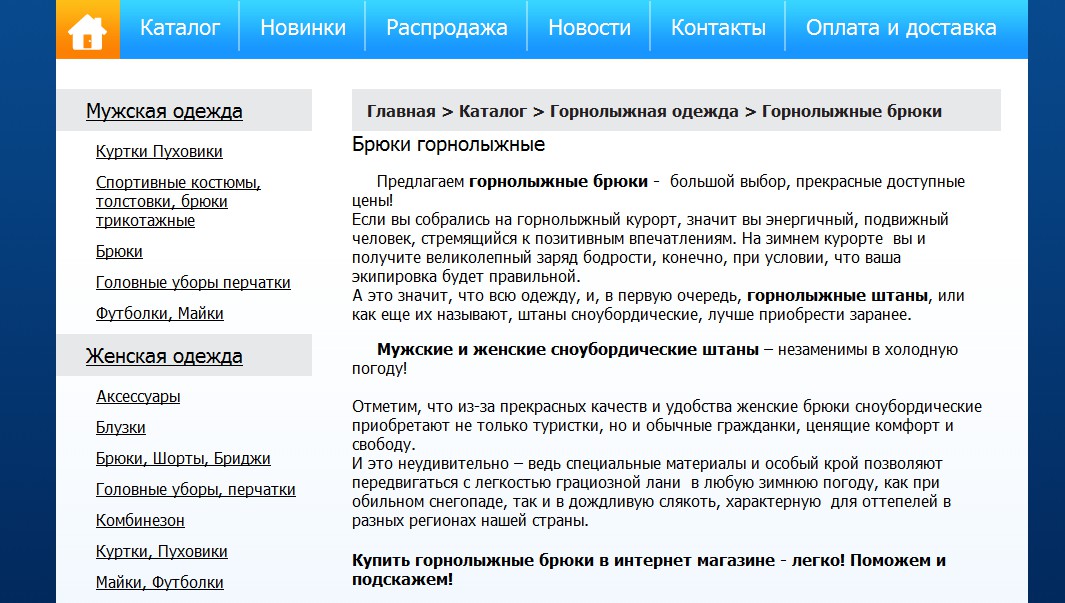Open Майки, Футболки women's link
The width and height of the screenshot is (1065, 603).
[x=160, y=582]
